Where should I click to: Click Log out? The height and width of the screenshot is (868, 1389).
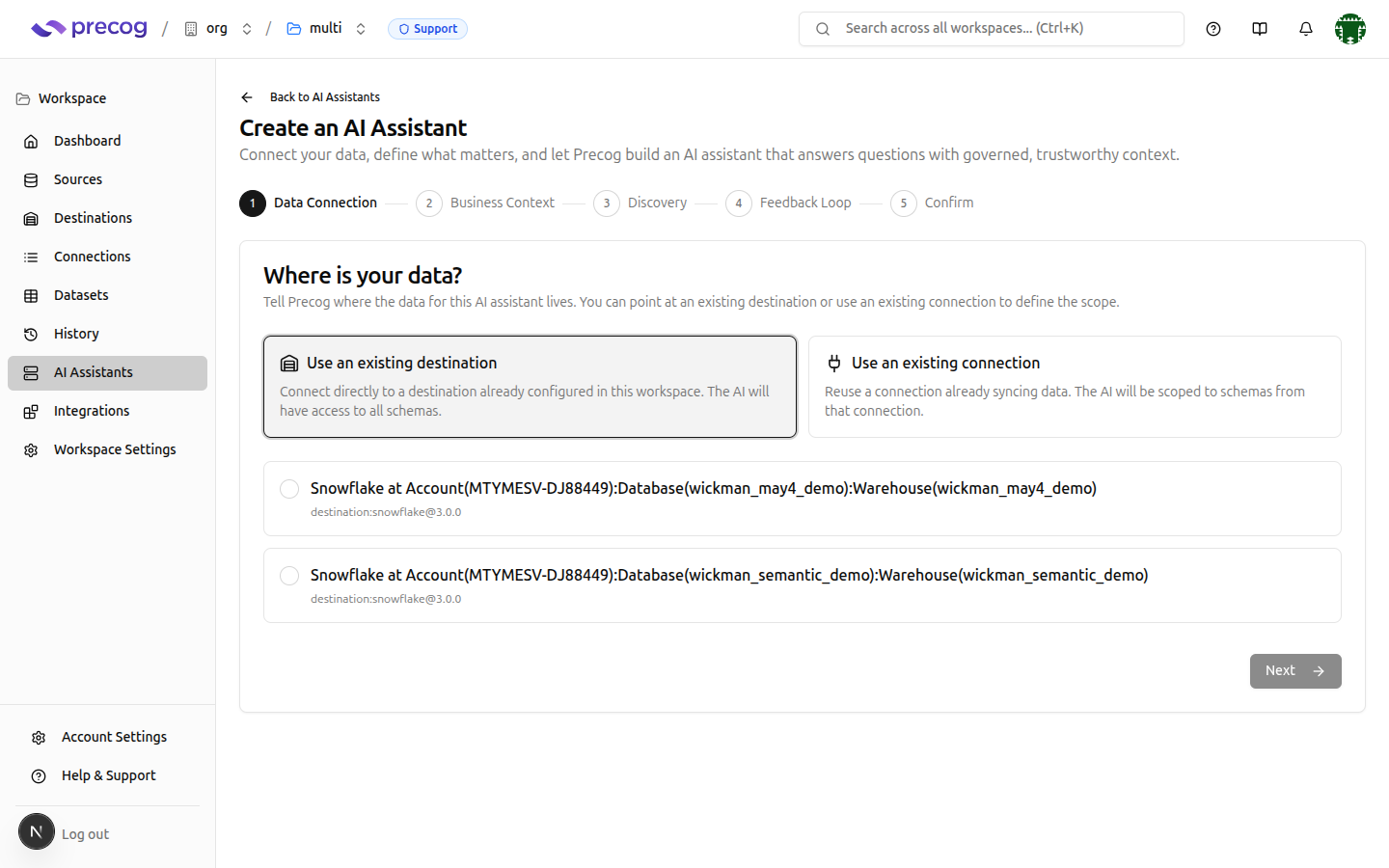(x=85, y=834)
